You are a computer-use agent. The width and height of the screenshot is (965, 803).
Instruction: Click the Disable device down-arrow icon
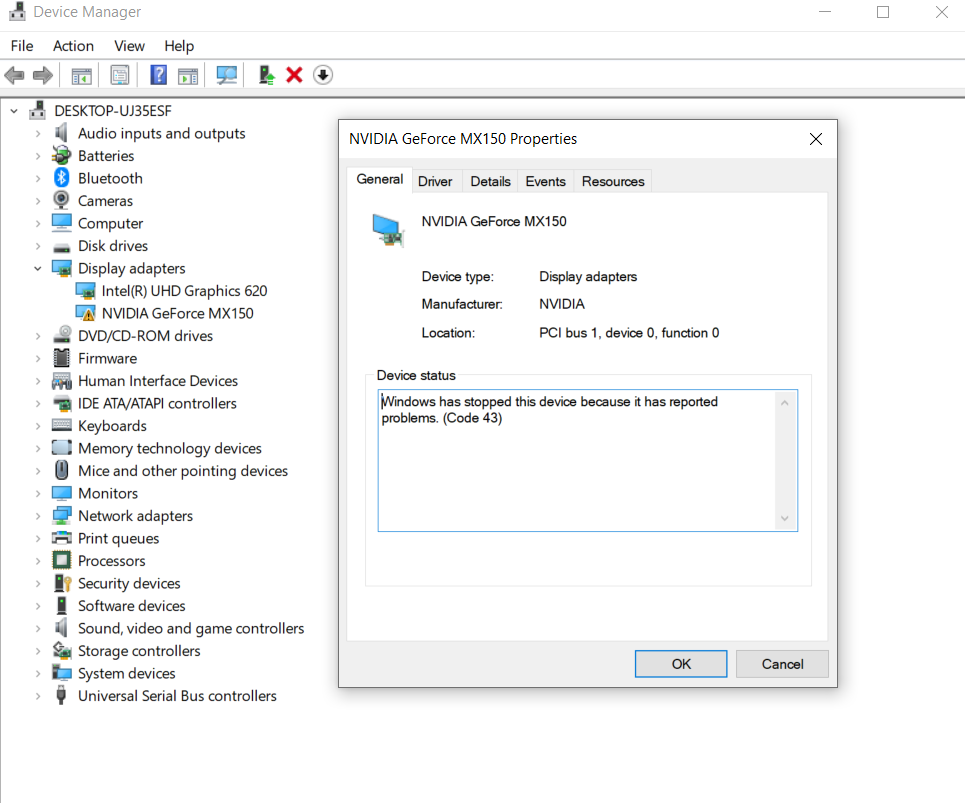coord(323,75)
